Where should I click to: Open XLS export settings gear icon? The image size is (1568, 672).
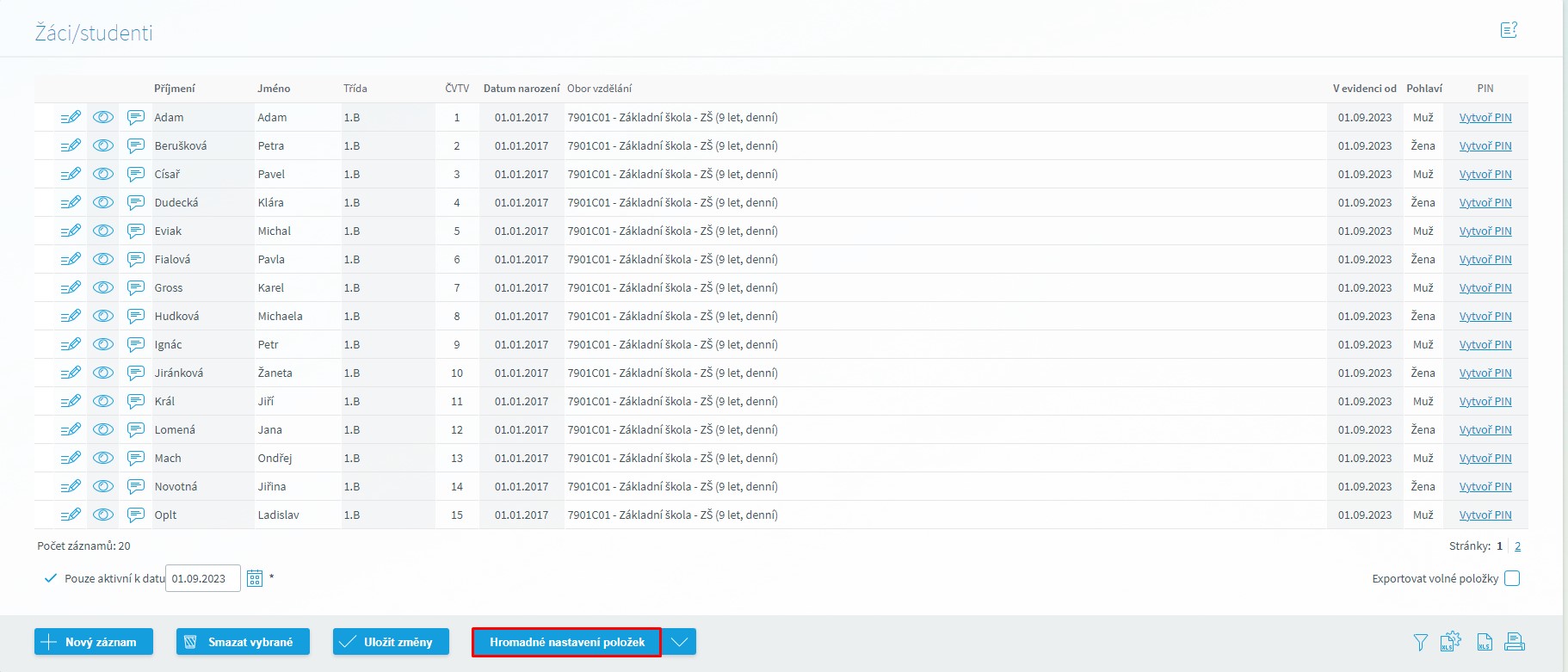click(1451, 641)
